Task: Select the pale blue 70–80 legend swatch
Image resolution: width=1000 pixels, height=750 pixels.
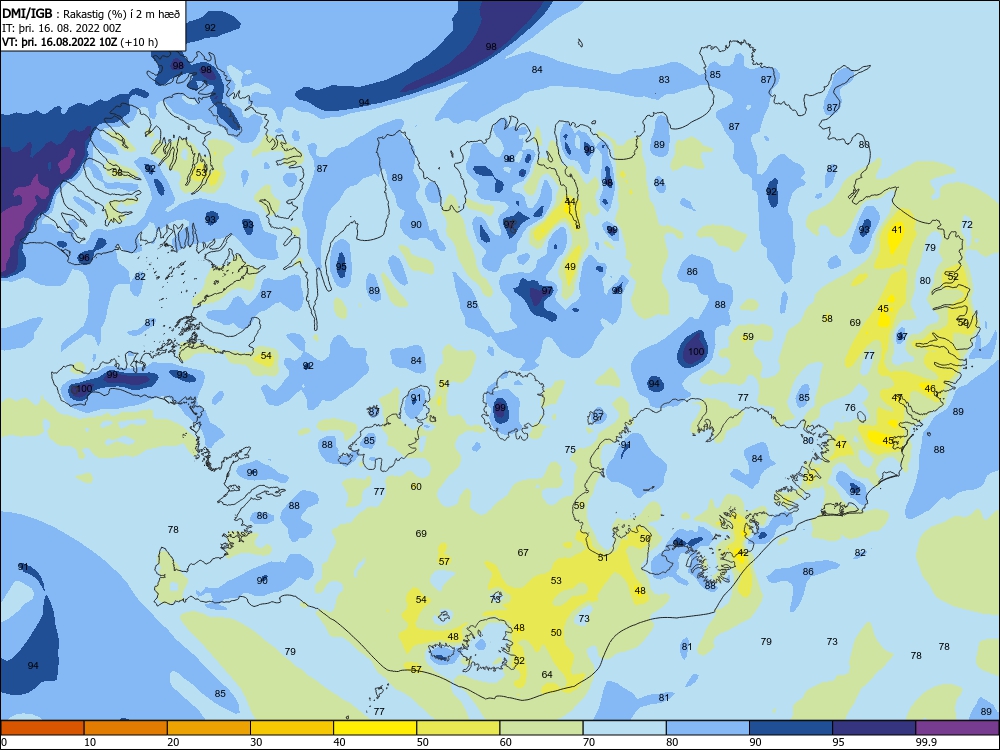Action: click(x=624, y=728)
